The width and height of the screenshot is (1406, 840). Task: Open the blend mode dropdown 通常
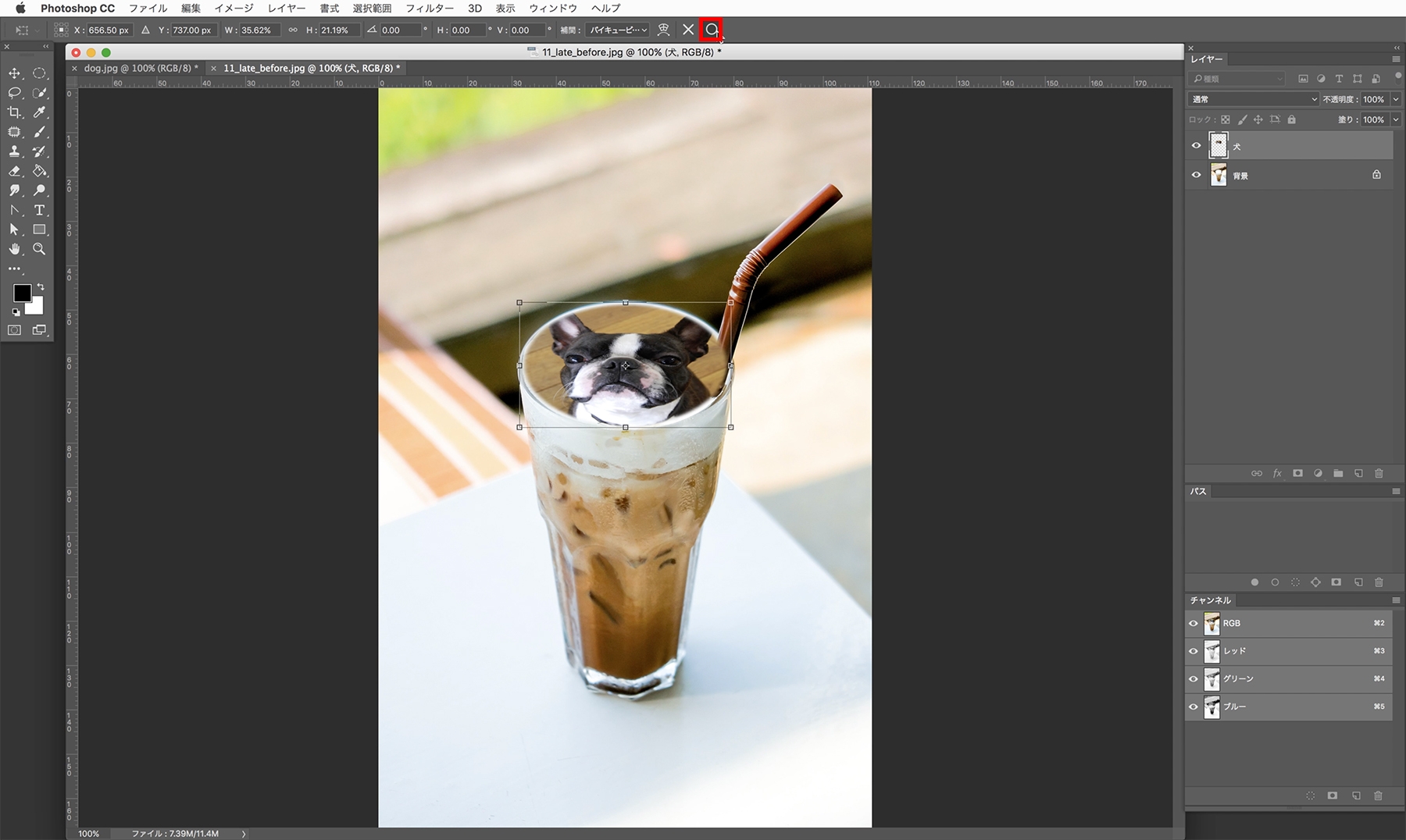tap(1254, 99)
